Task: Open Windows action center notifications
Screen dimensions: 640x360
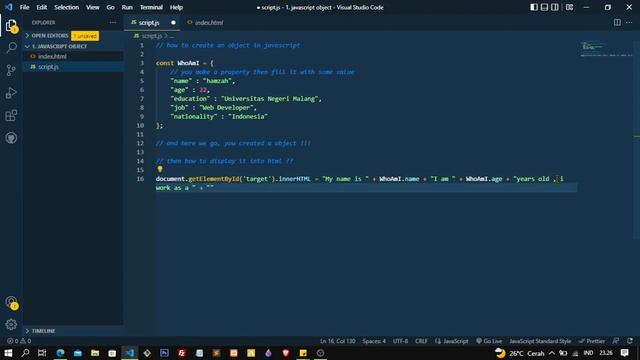Action: tap(624, 353)
